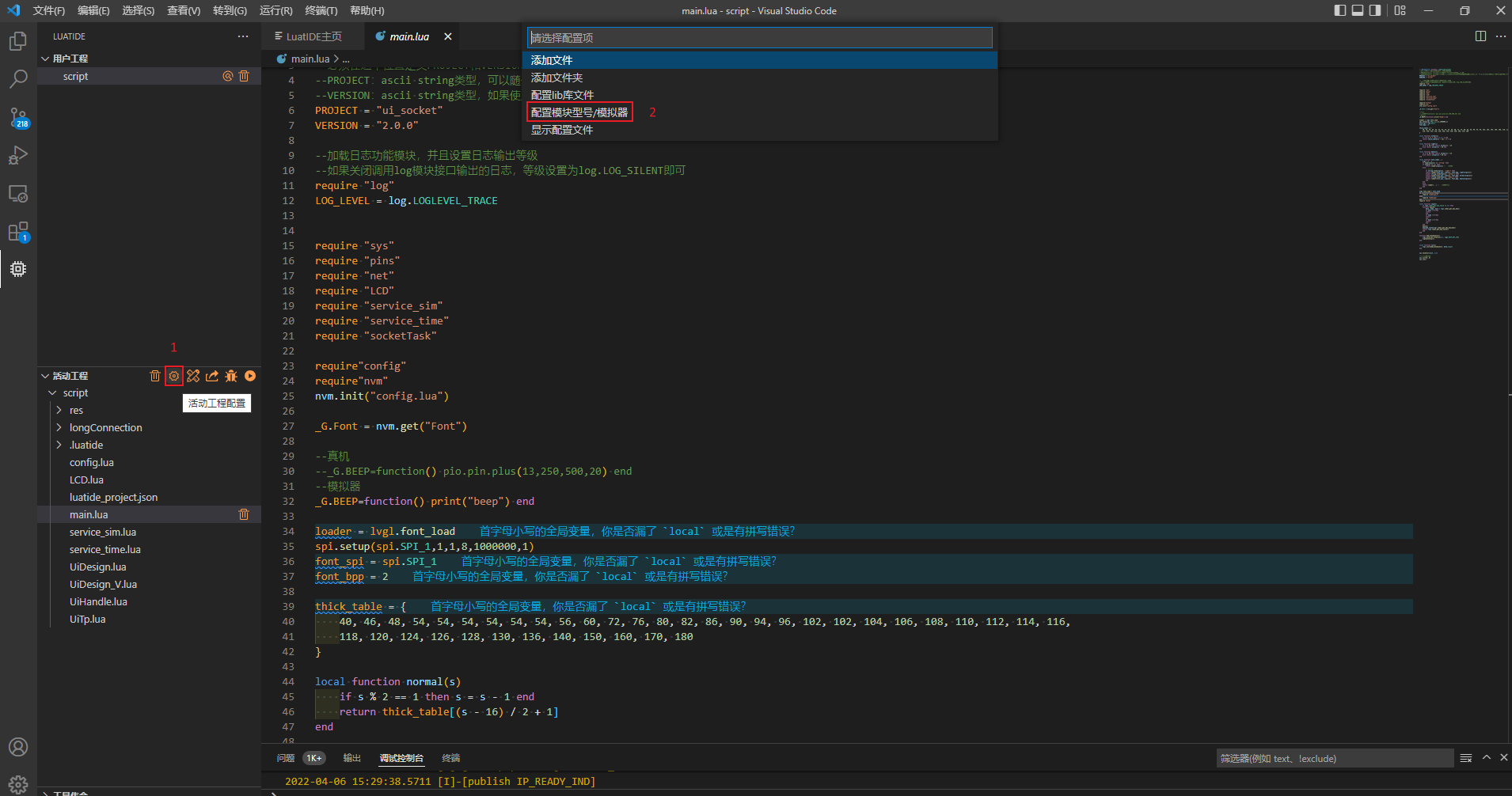This screenshot has height=796, width=1512.
Task: Open the 帮助(H) menu
Action: pyautogui.click(x=367, y=10)
